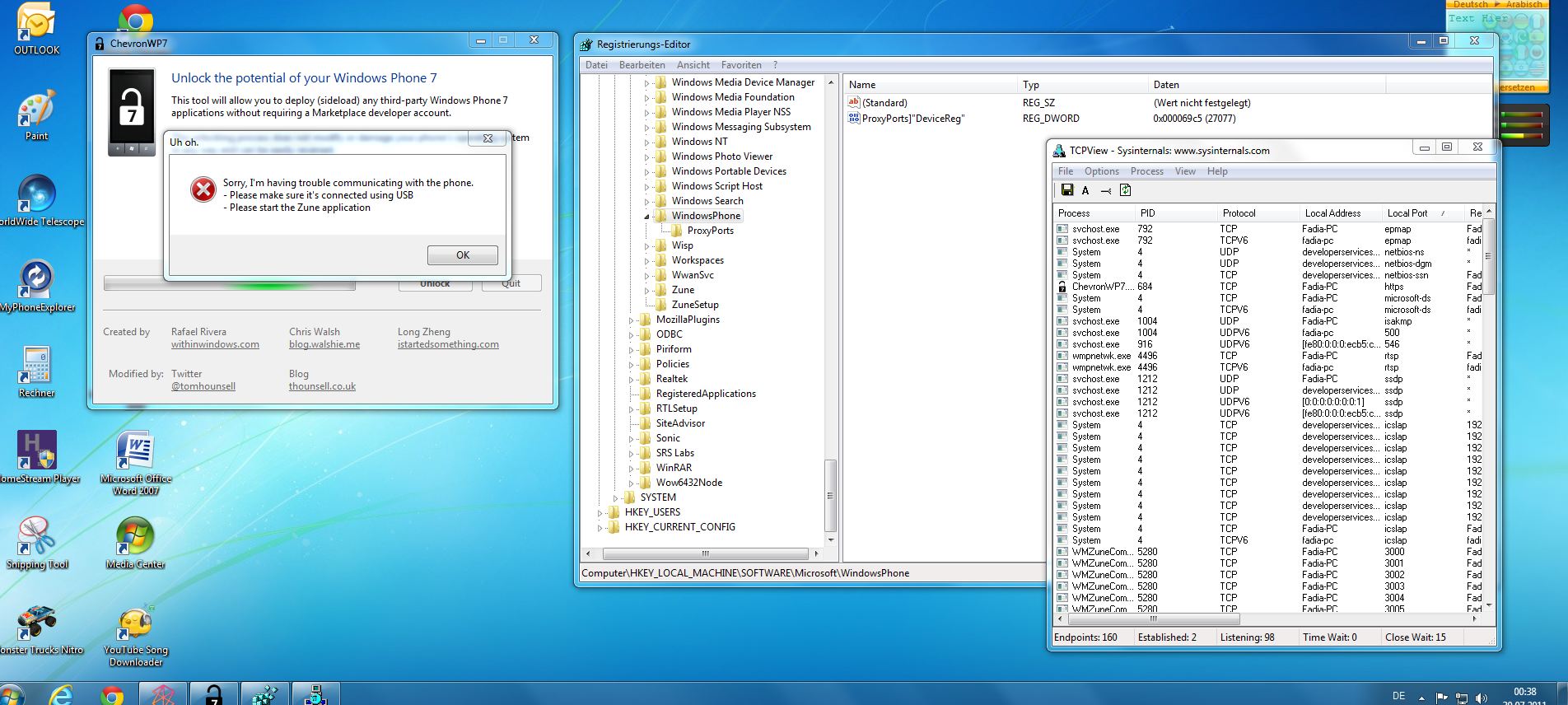This screenshot has width=1568, height=705.
Task: Switch to ChevronWP7 padlock taskbar button
Action: click(x=214, y=693)
